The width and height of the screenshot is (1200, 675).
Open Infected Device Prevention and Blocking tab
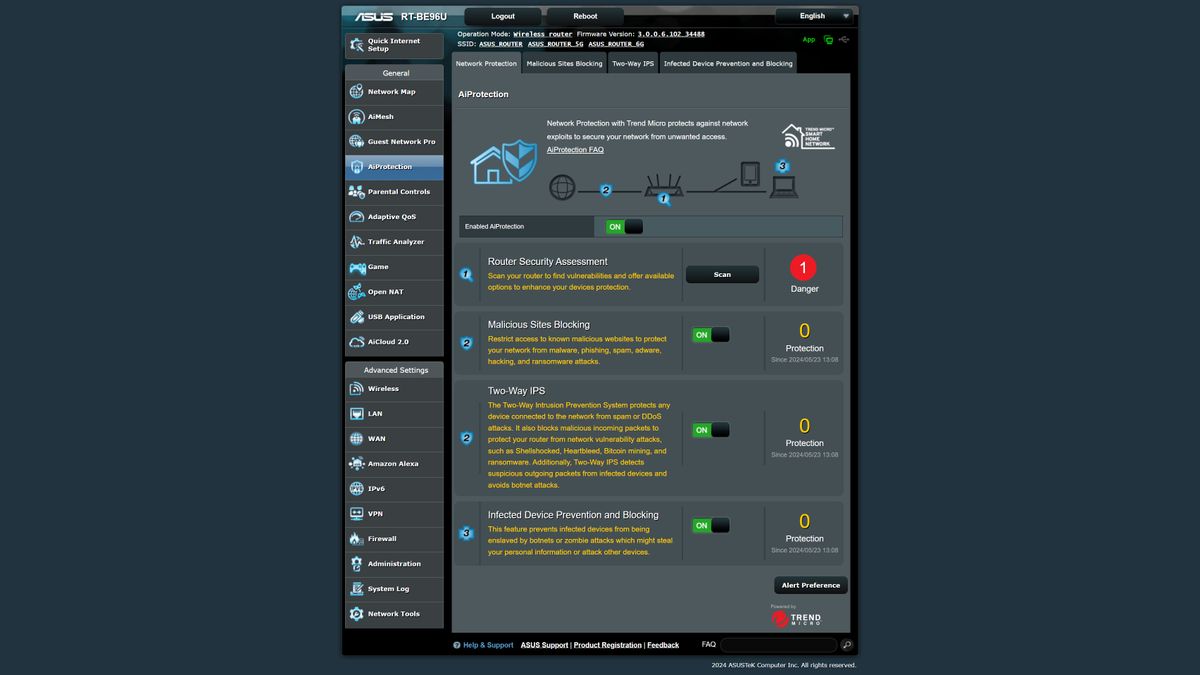tap(728, 63)
